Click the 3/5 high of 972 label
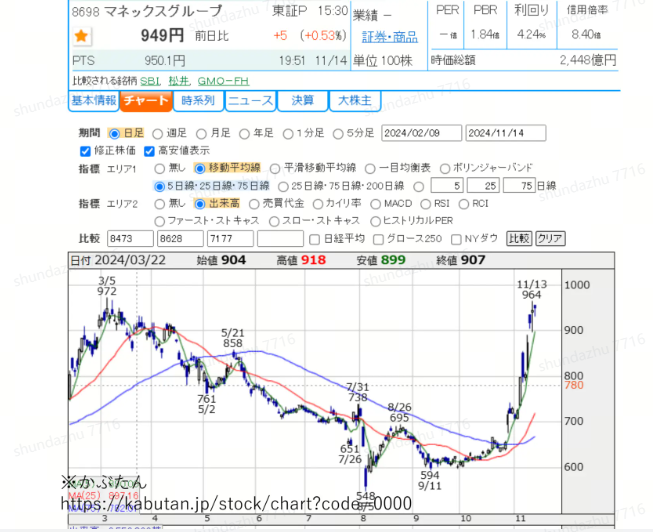Screen dimensions: 653x532 [107, 286]
